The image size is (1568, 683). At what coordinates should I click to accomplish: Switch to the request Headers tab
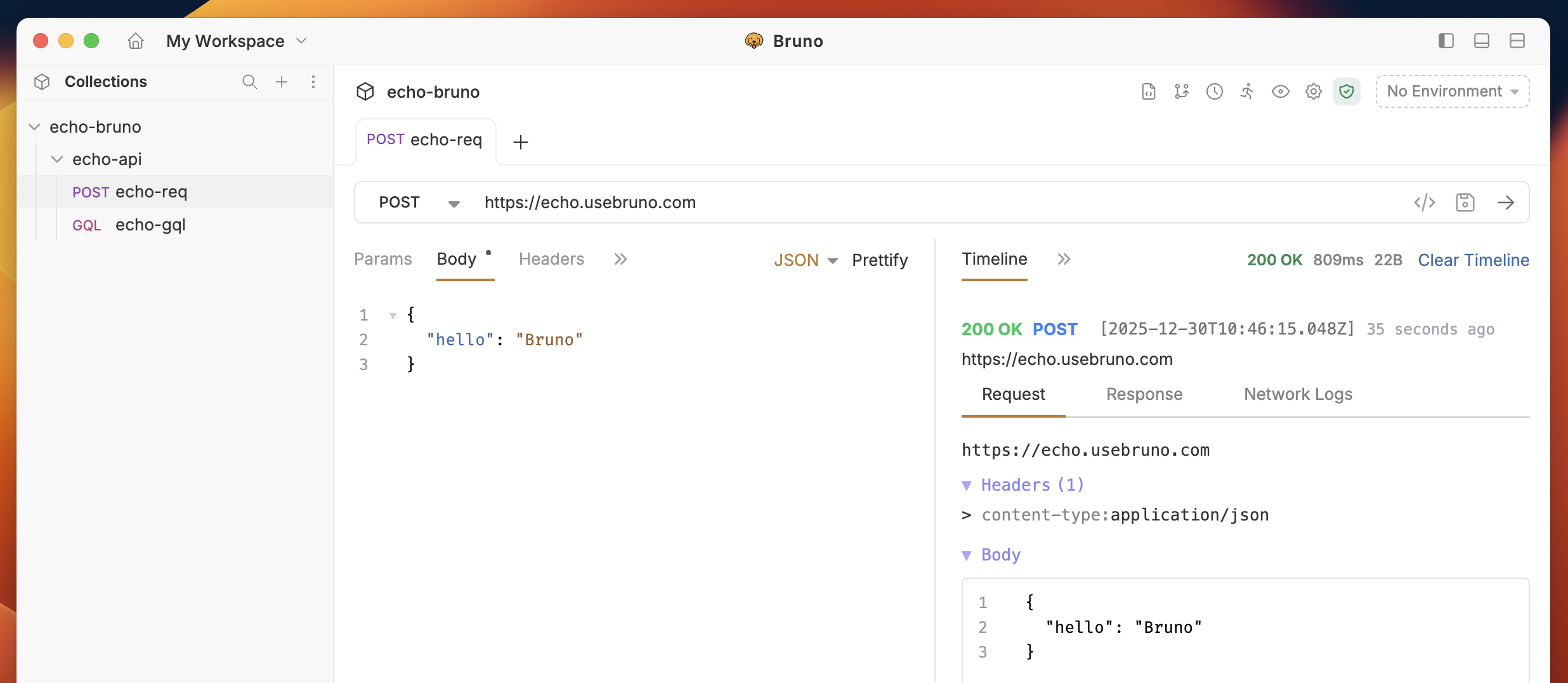tap(551, 260)
